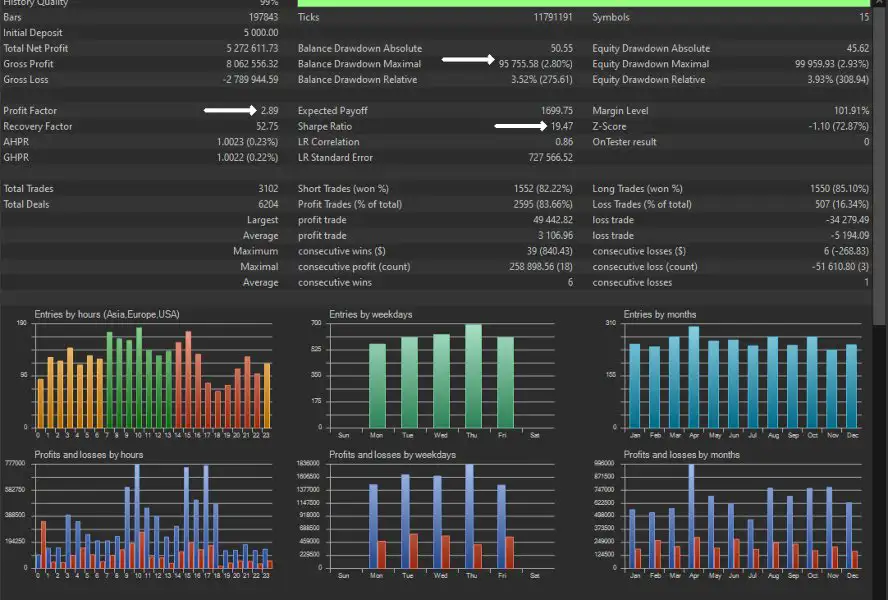Screen dimensions: 888x600
Task: Click the Total Trades value 3102
Action: [267, 188]
